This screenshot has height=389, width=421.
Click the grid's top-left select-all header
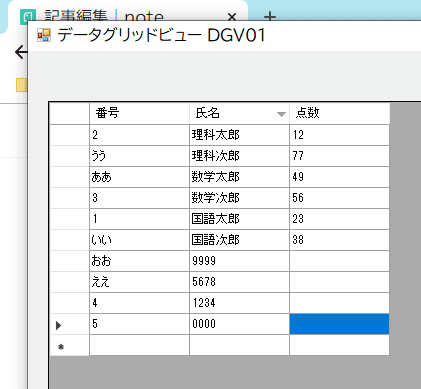coord(69,114)
